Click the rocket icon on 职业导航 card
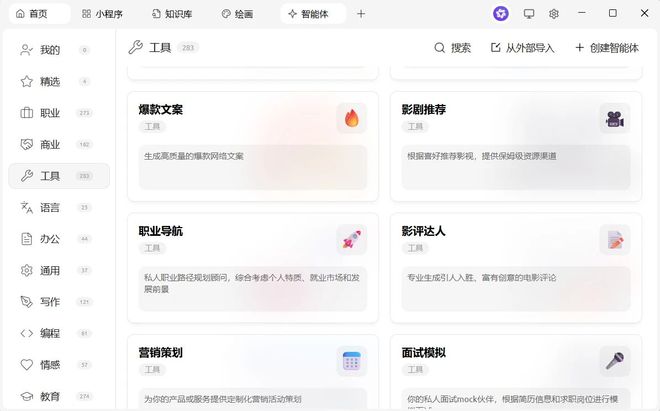 [x=351, y=239]
